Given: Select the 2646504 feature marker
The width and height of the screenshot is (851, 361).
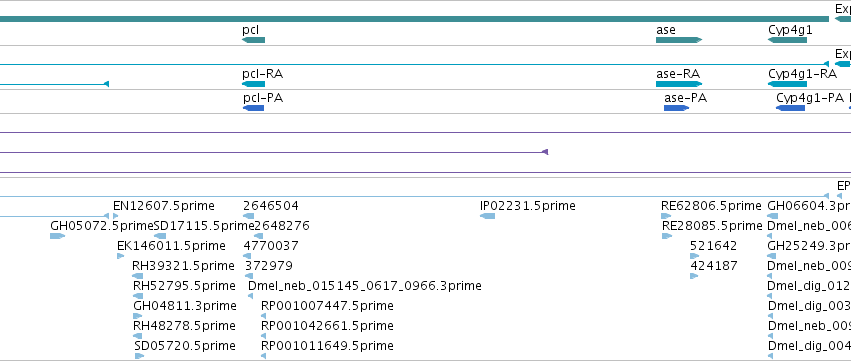Looking at the screenshot, I should click(x=249, y=216).
